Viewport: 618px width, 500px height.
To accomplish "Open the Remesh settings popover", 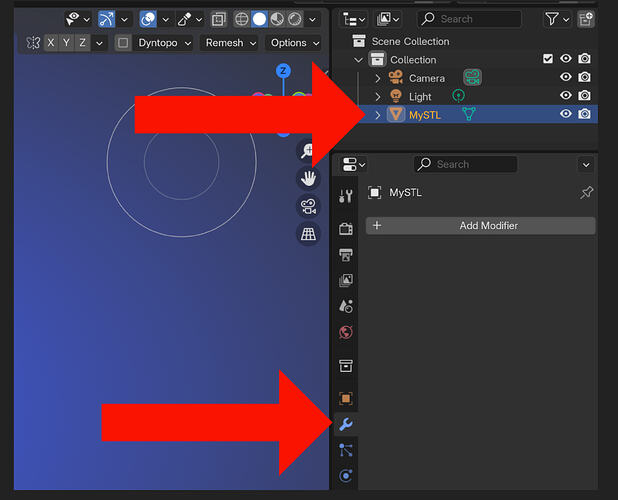I will tap(231, 43).
